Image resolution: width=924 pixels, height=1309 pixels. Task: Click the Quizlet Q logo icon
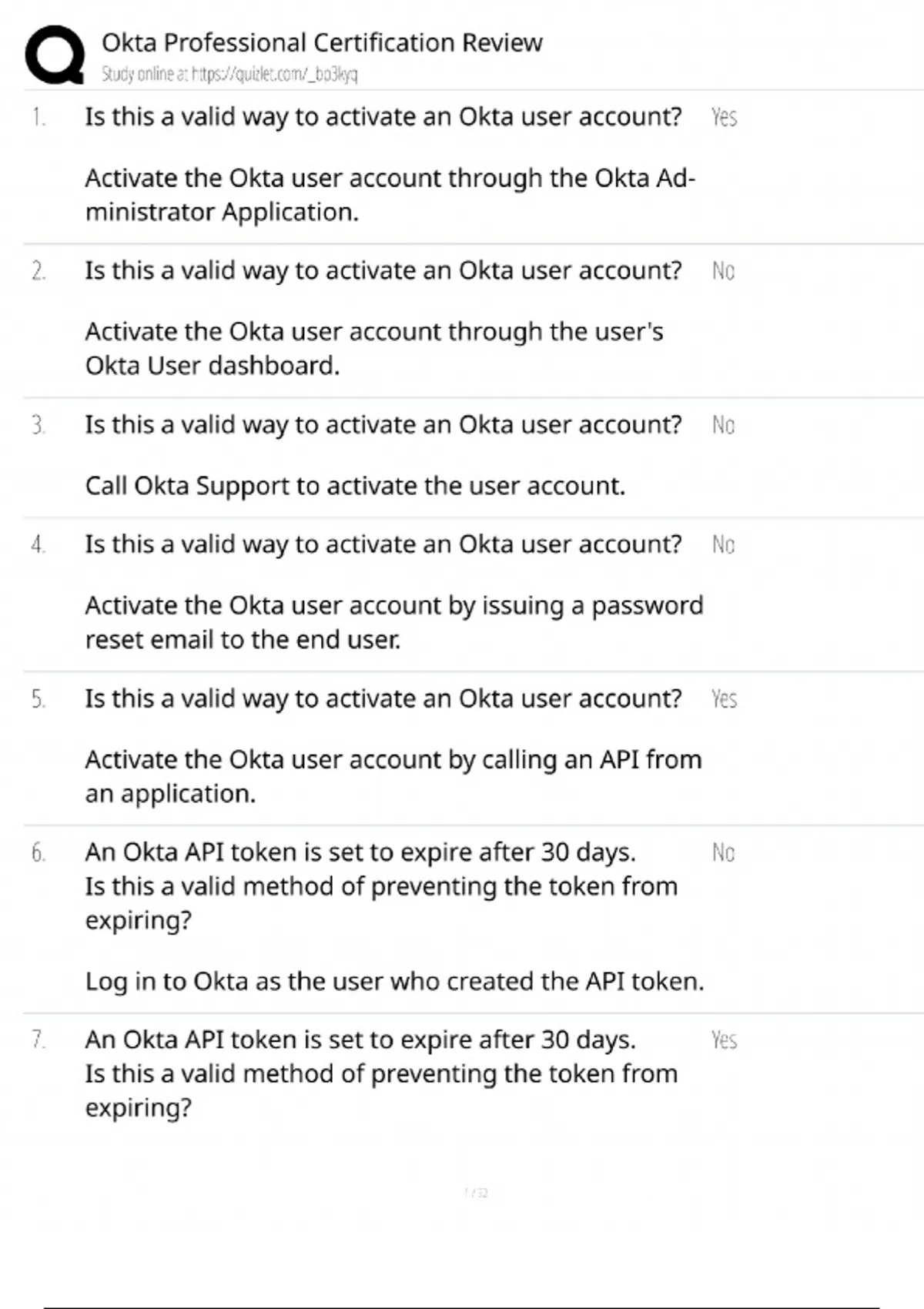click(x=55, y=55)
